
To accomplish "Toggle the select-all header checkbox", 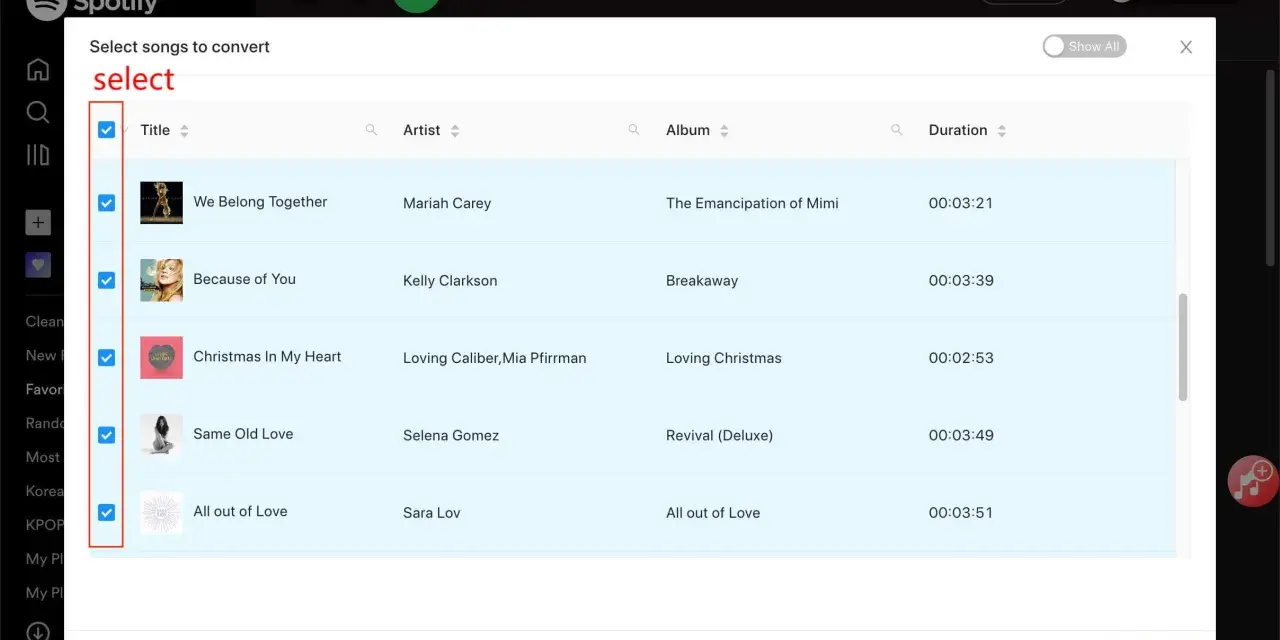I will (107, 130).
